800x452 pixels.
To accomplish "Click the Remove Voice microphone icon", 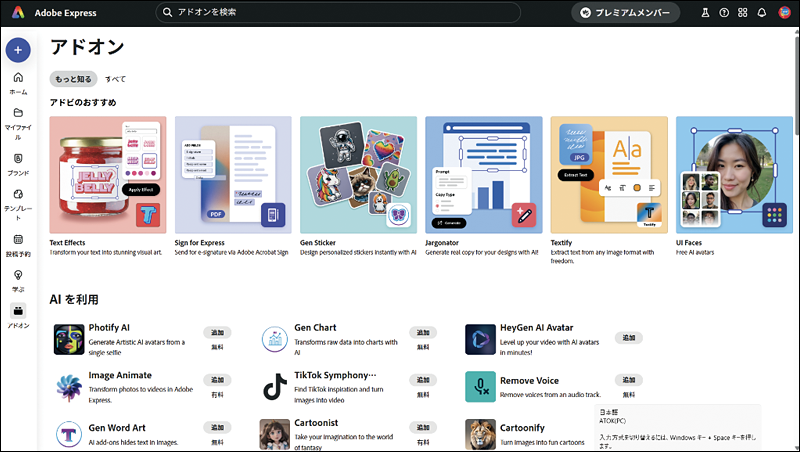I will click(480, 387).
